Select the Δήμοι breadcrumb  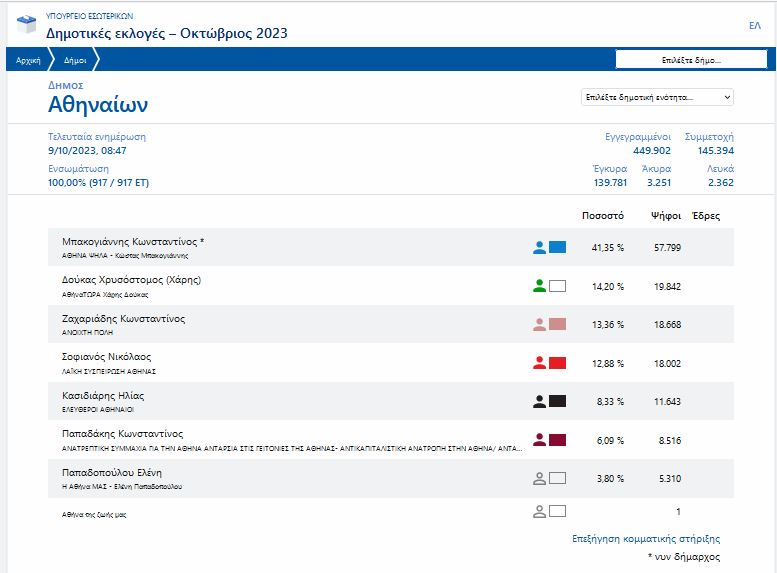coord(75,60)
